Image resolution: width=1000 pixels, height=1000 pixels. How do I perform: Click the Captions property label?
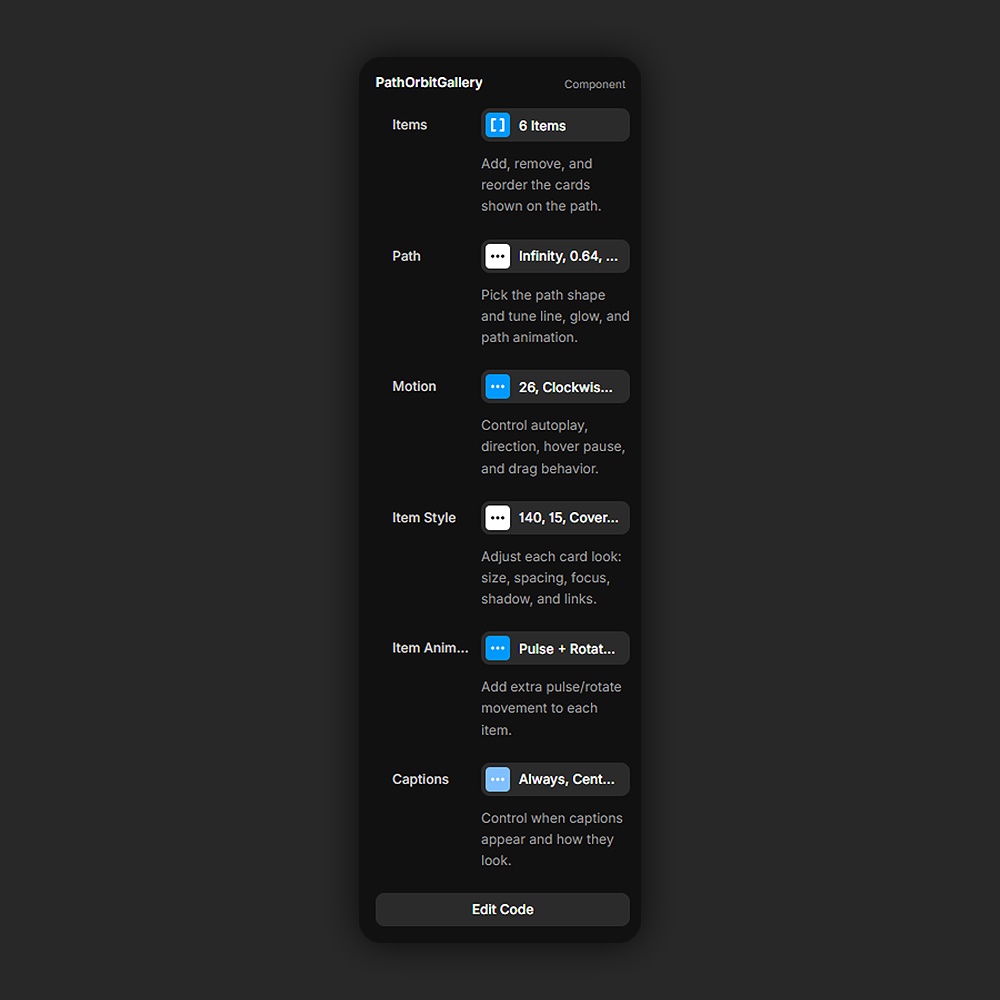click(x=420, y=779)
